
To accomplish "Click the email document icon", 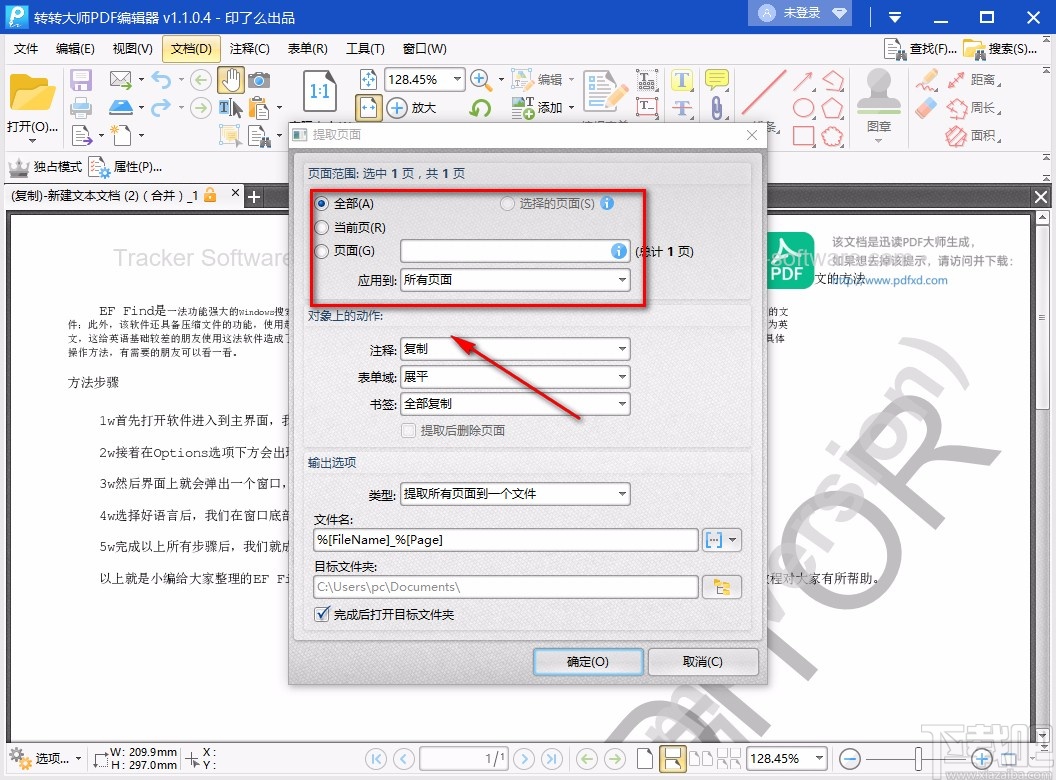I will tap(120, 78).
